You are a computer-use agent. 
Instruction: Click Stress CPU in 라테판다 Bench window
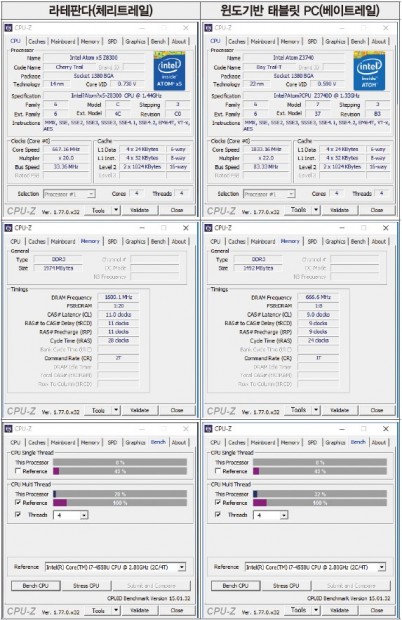tap(86, 586)
